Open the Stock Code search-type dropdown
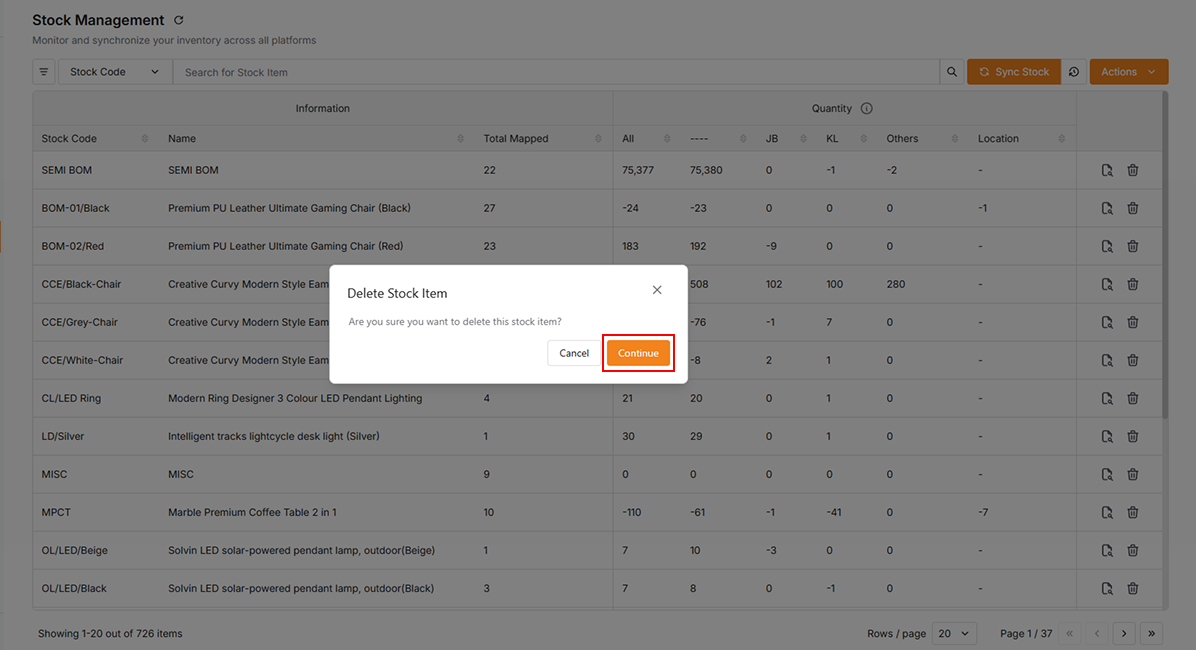1196x650 pixels. pyautogui.click(x=114, y=72)
